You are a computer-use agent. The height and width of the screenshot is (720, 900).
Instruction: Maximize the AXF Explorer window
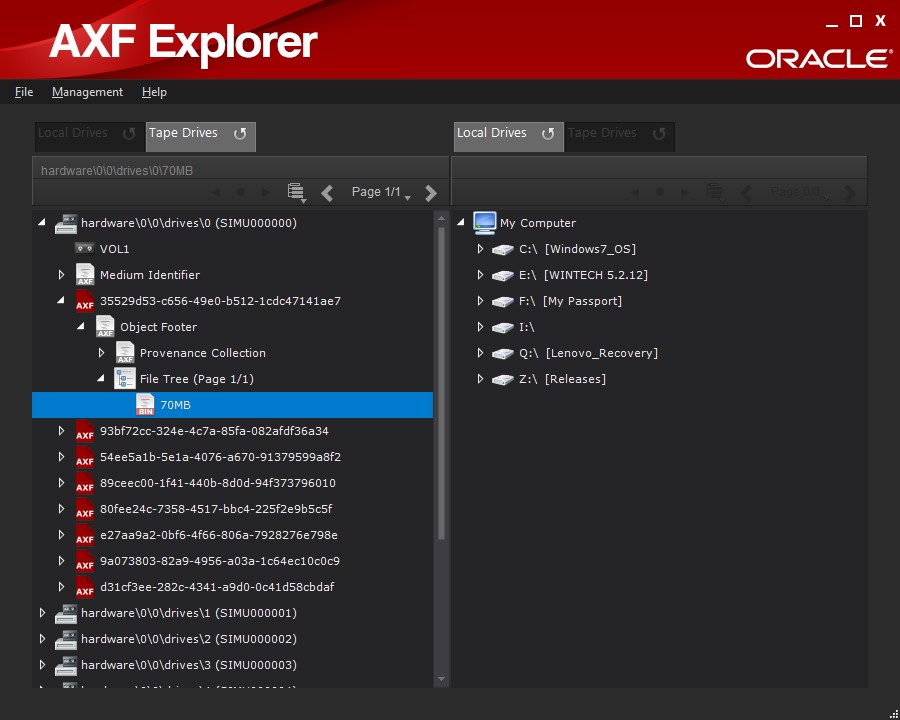pos(856,21)
